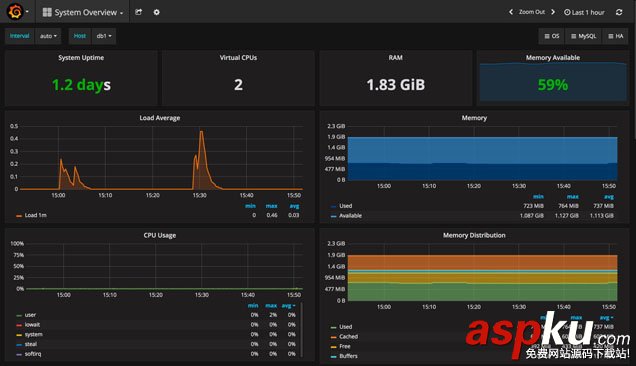The width and height of the screenshot is (636, 366).
Task: Toggle the Available series in Memory legend
Action: (x=350, y=215)
